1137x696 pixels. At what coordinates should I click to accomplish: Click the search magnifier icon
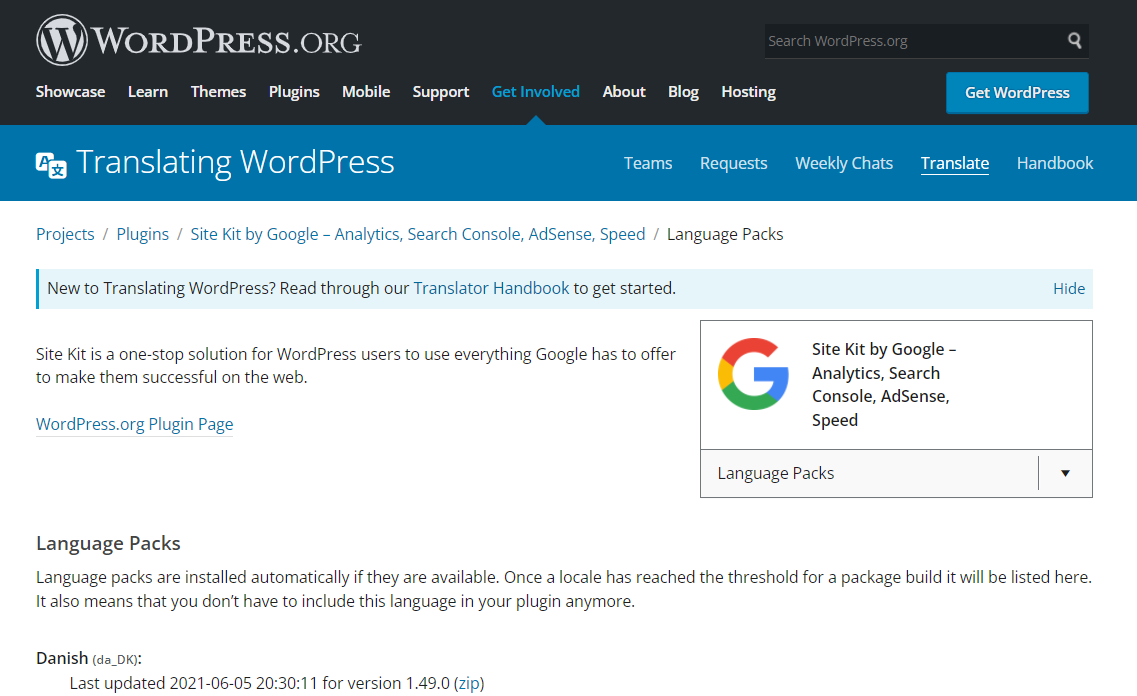pyautogui.click(x=1075, y=41)
